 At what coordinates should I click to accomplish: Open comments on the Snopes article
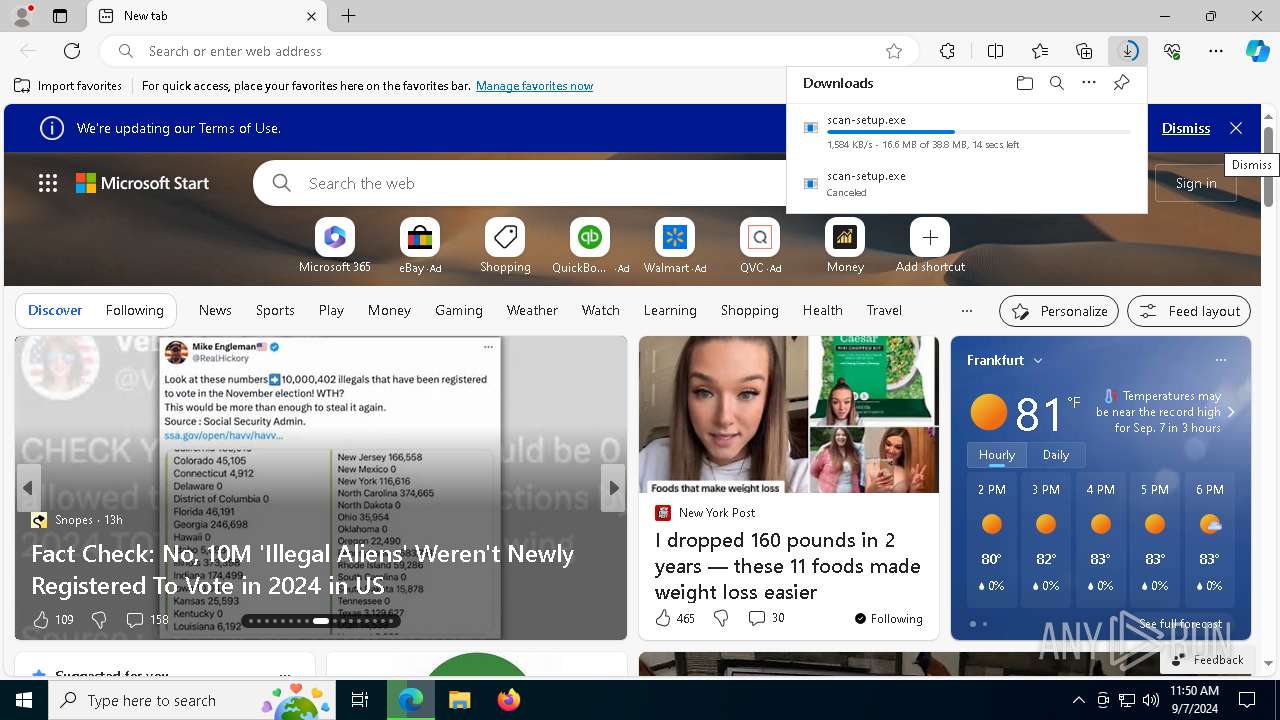pyautogui.click(x=146, y=620)
